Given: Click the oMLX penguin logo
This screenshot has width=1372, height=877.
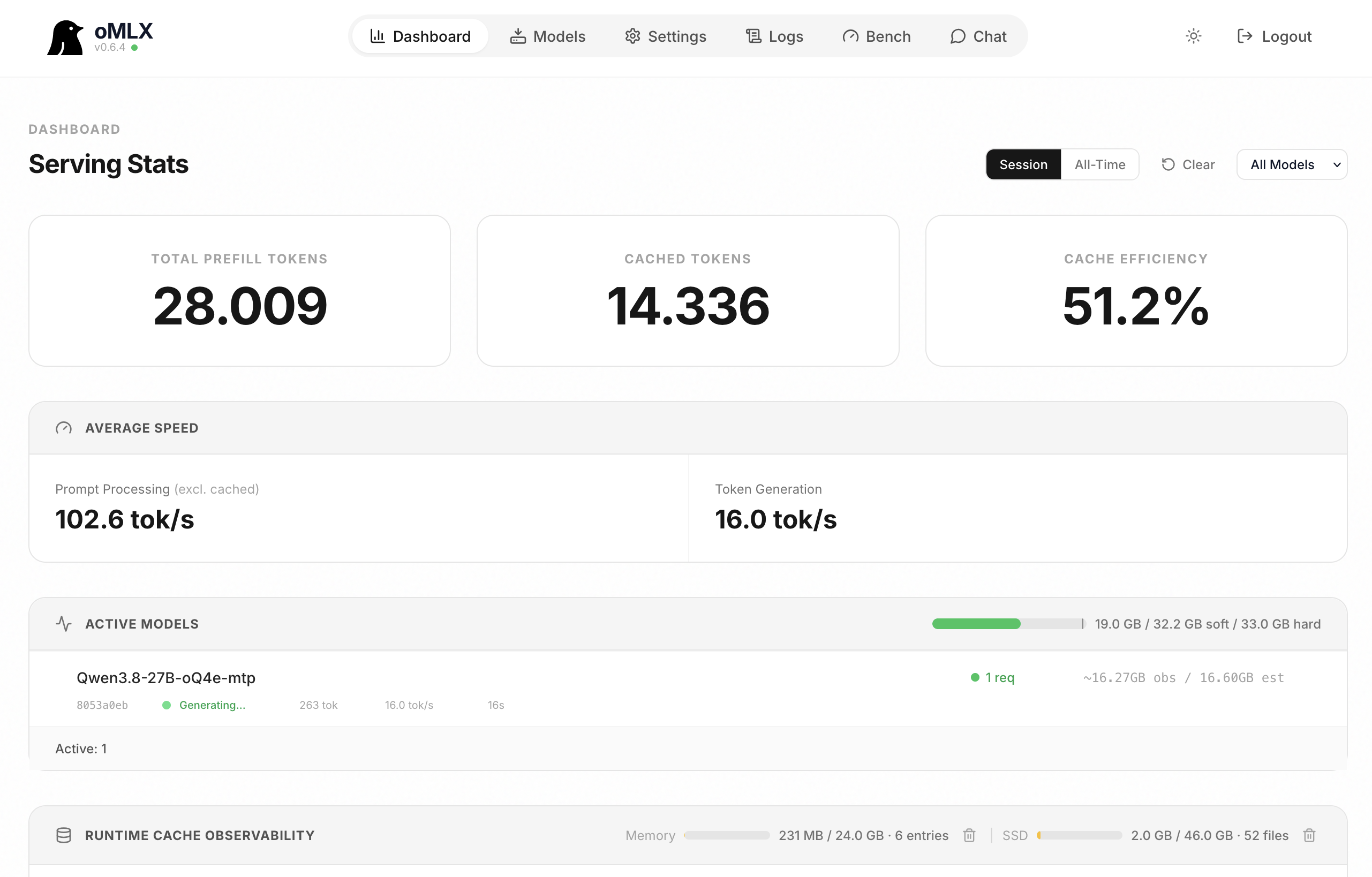Looking at the screenshot, I should (x=65, y=37).
